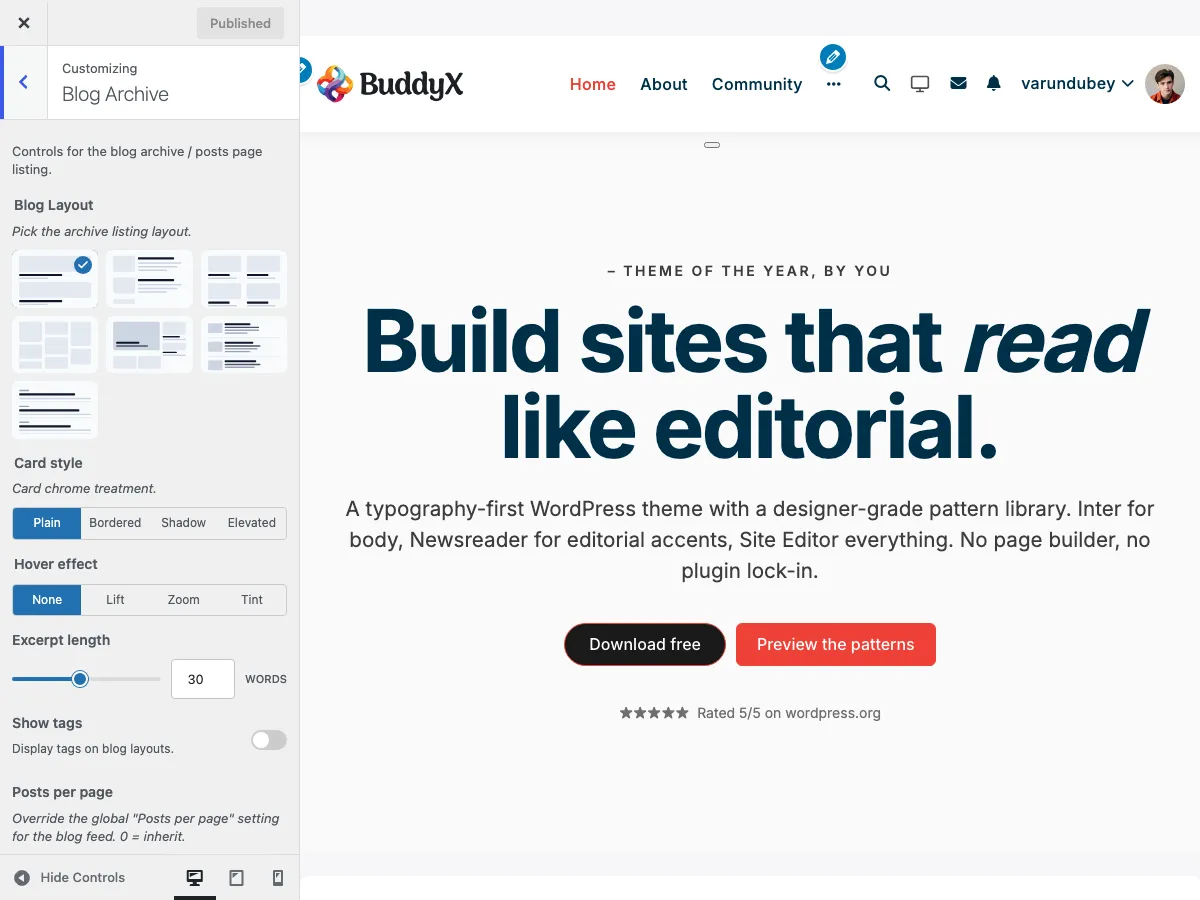Click the search magnifier icon in header
The width and height of the screenshot is (1200, 900).
click(882, 83)
